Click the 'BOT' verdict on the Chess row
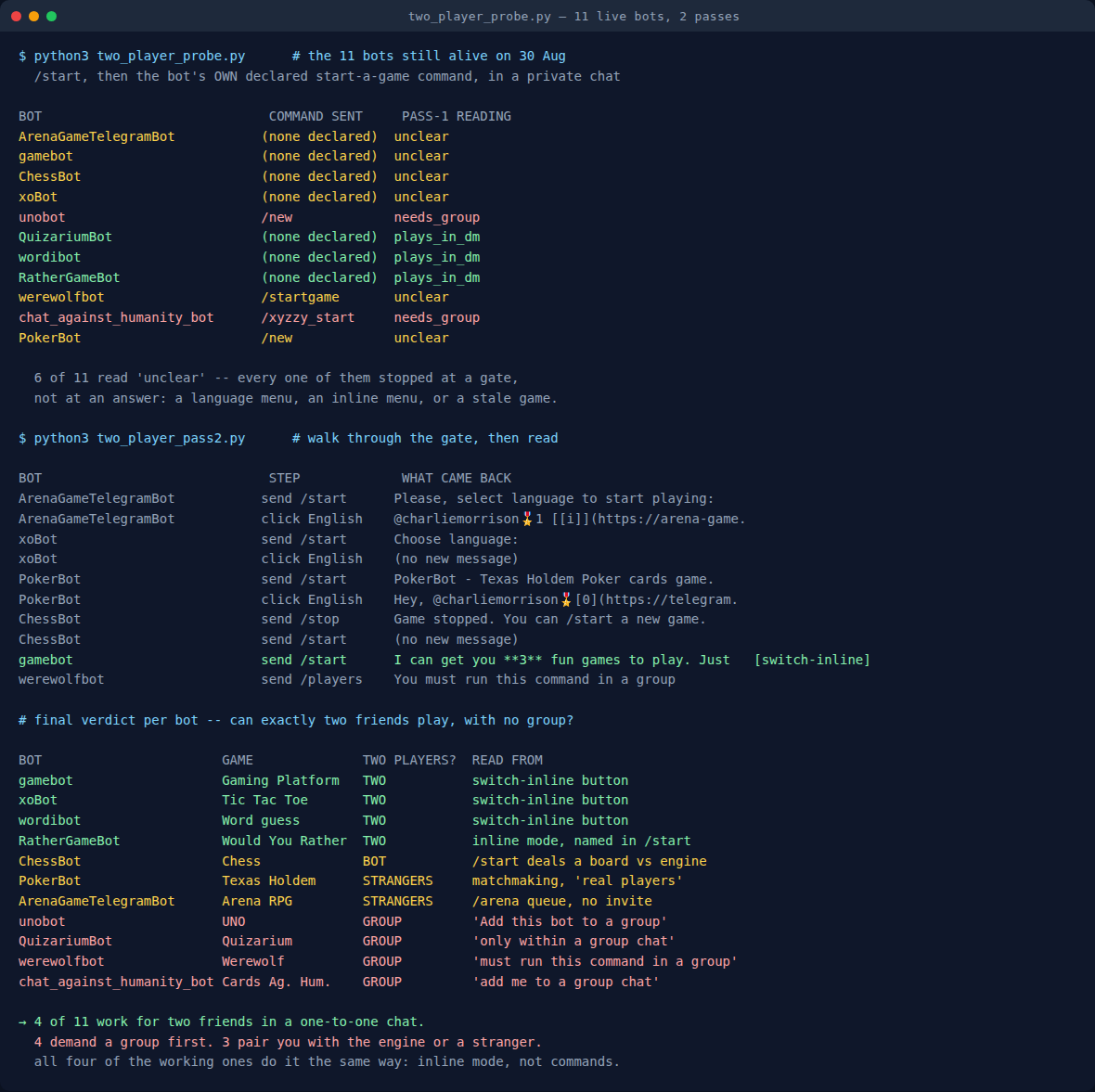Screen dimensions: 1095x1092 374,861
